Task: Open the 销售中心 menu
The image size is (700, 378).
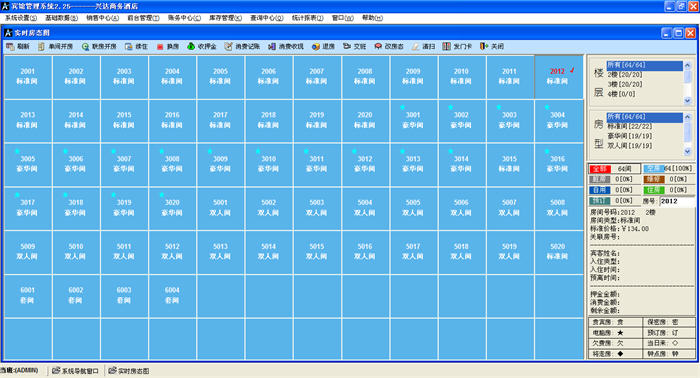Action: [102, 18]
